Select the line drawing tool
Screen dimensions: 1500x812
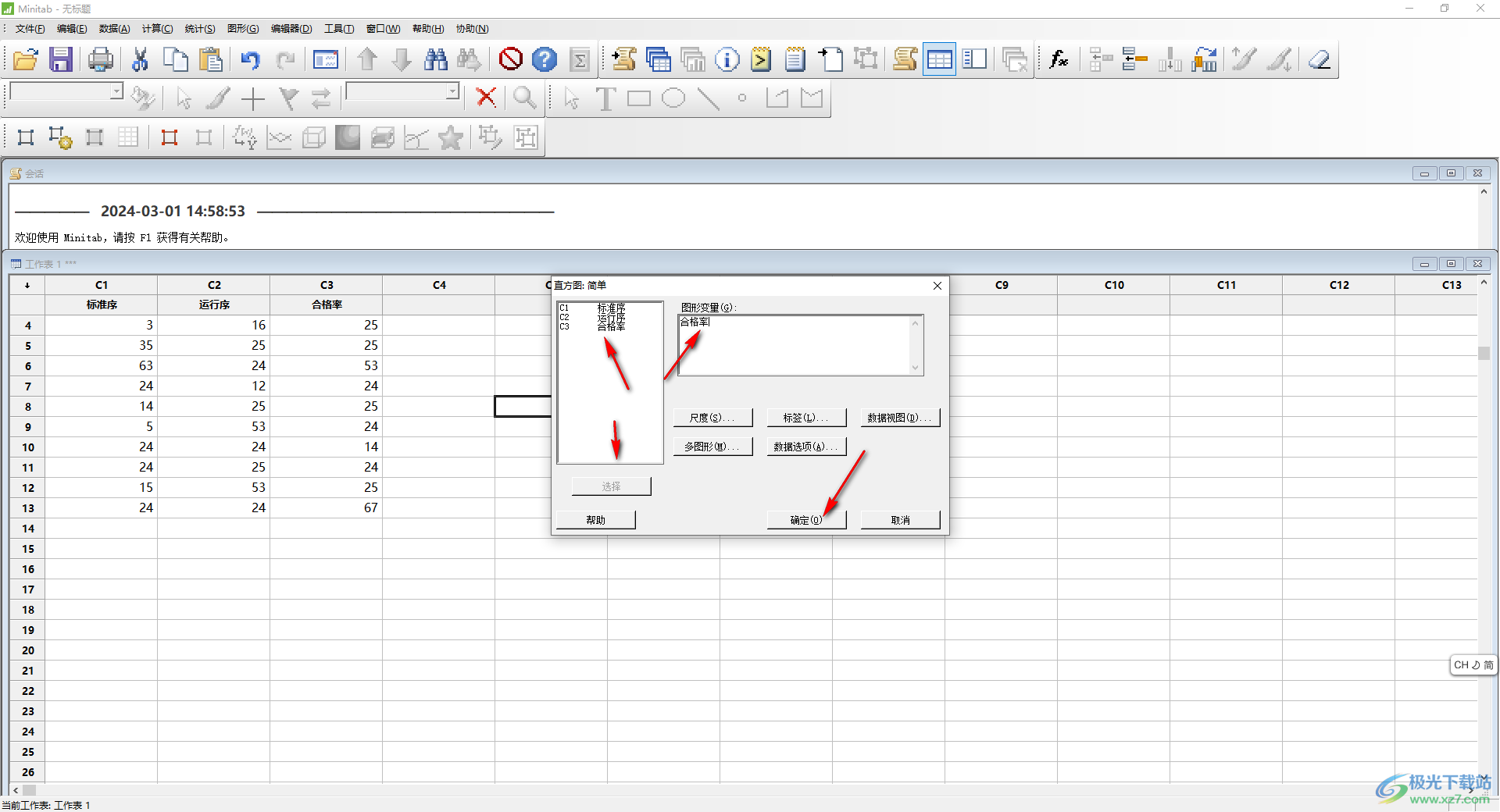point(708,98)
